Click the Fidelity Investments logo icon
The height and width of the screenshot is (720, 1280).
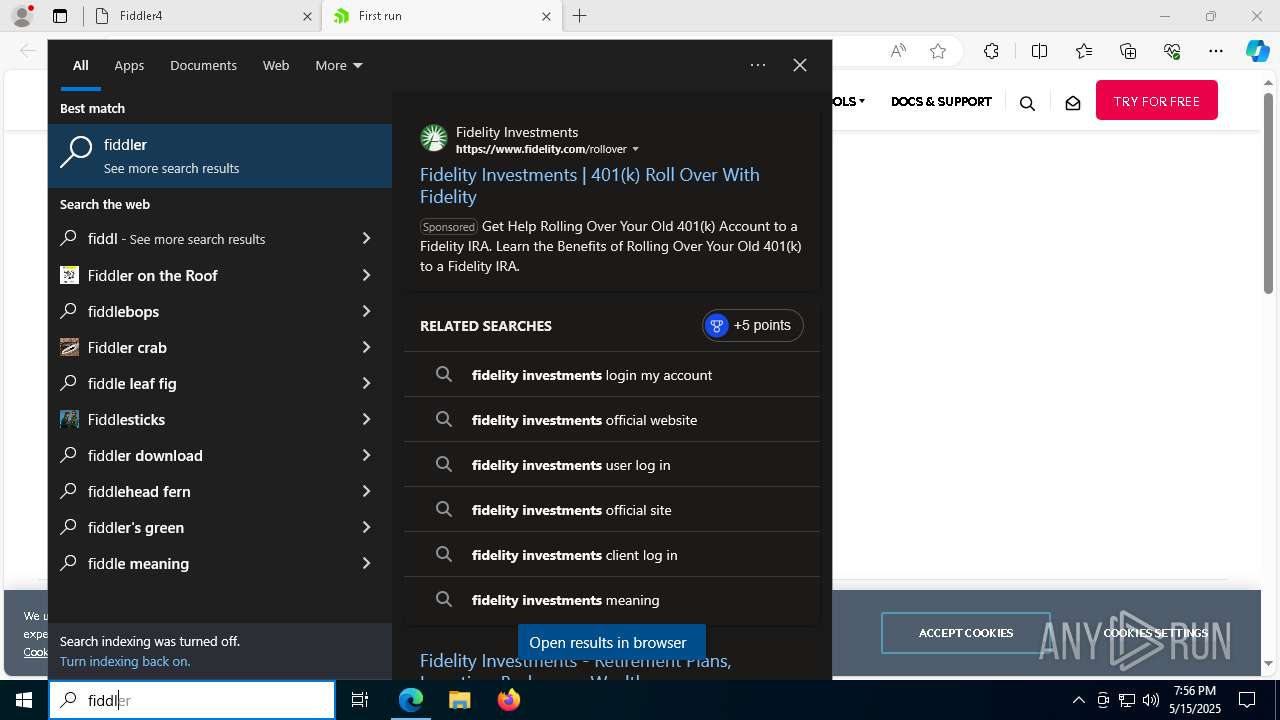point(434,138)
